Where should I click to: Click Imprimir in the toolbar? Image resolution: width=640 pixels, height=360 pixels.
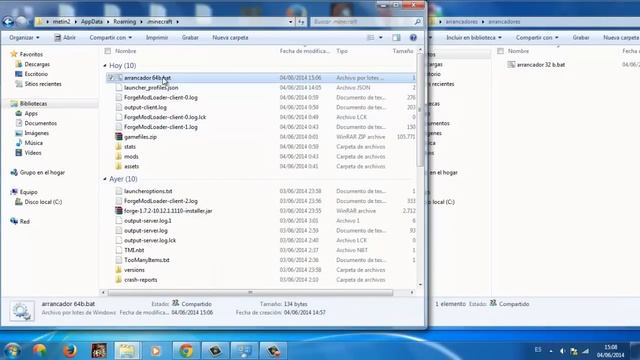(x=157, y=38)
